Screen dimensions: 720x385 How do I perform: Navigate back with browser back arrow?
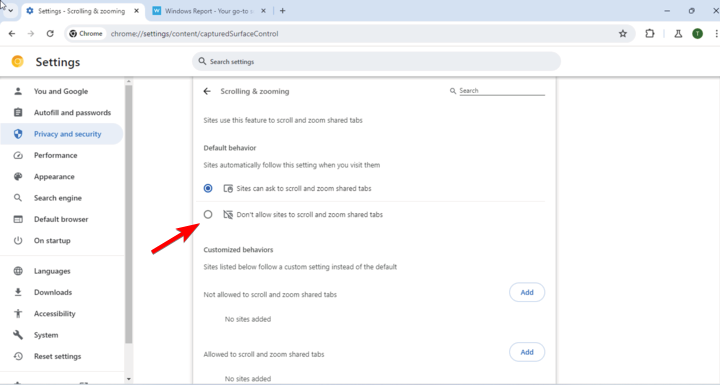(x=12, y=34)
